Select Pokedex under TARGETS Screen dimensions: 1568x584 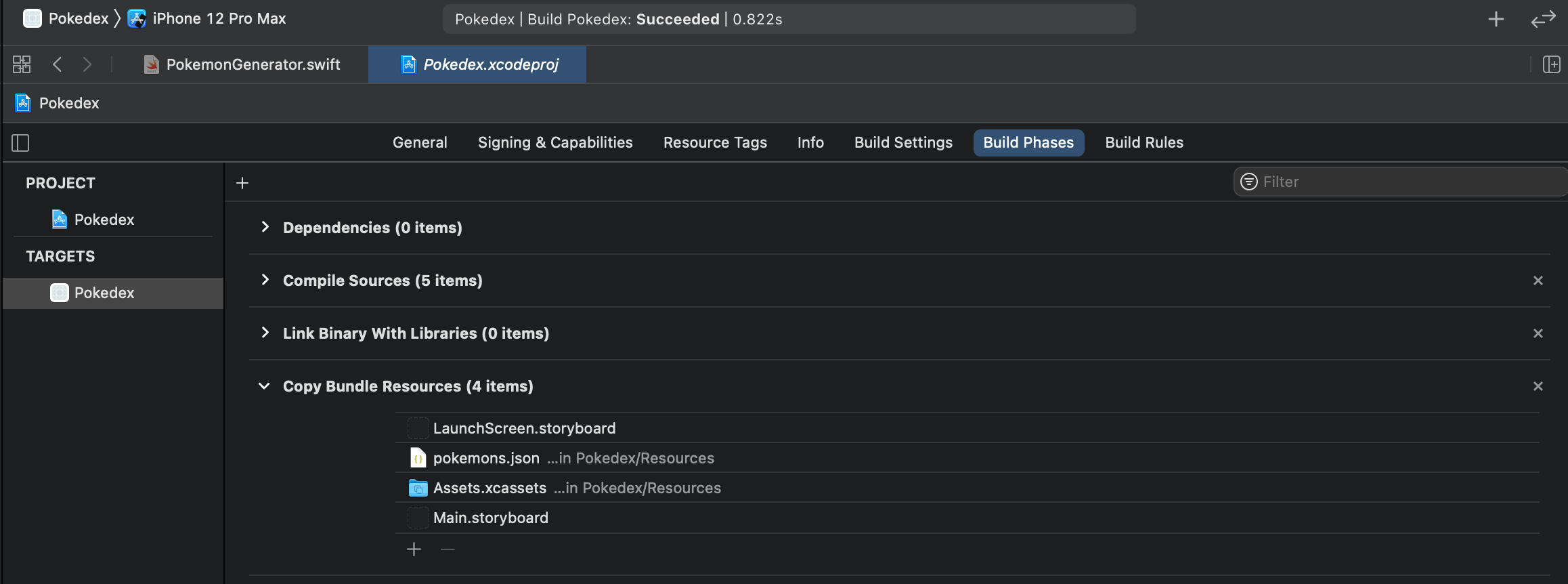tap(113, 293)
